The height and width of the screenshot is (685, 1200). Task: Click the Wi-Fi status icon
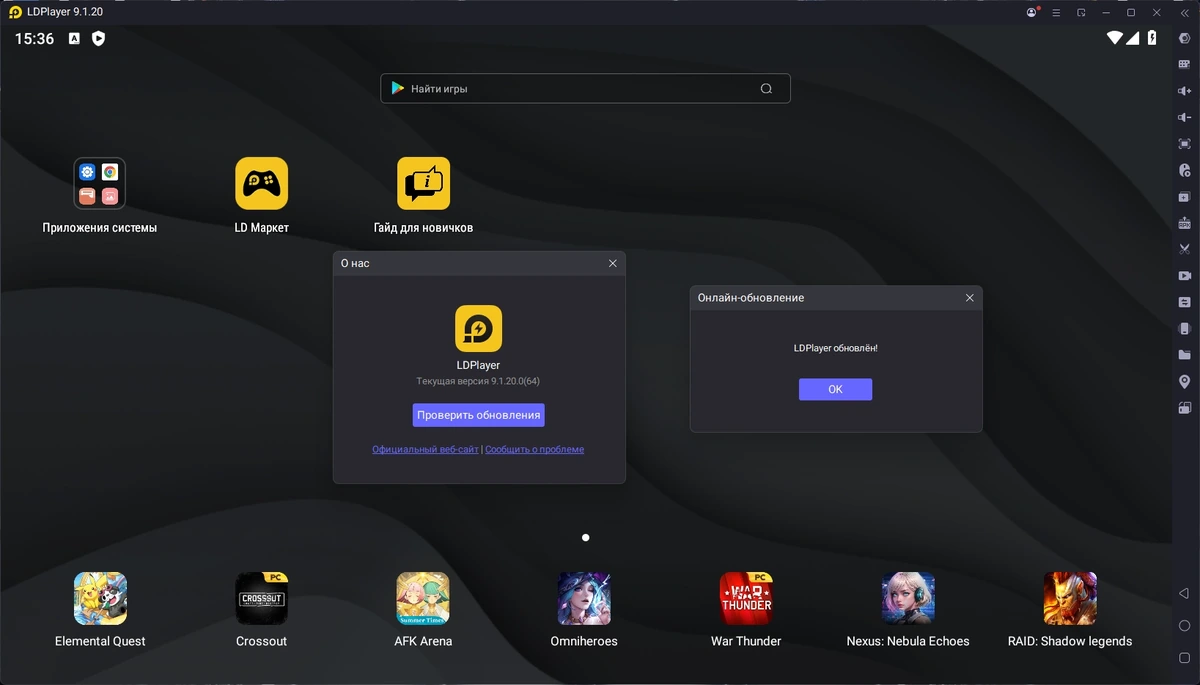tap(1114, 38)
